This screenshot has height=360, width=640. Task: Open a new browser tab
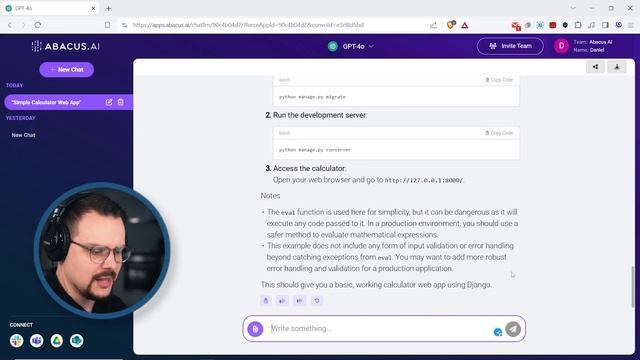pos(109,8)
